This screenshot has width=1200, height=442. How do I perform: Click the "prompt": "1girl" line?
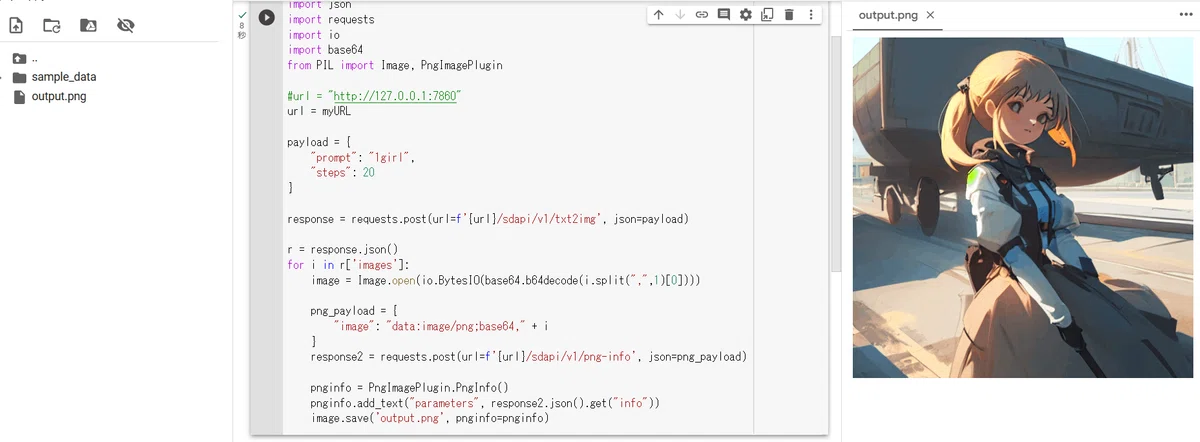pos(362,158)
